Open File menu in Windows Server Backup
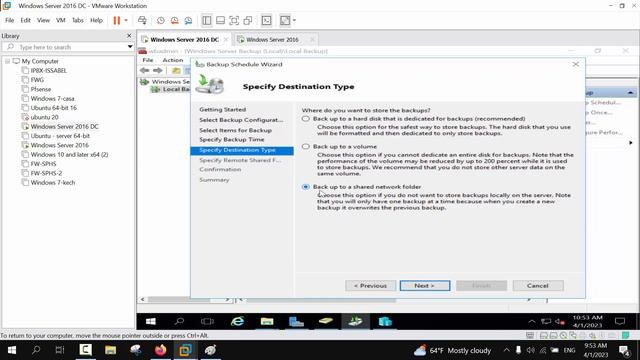Screen dimensions: 640x360 147,60
